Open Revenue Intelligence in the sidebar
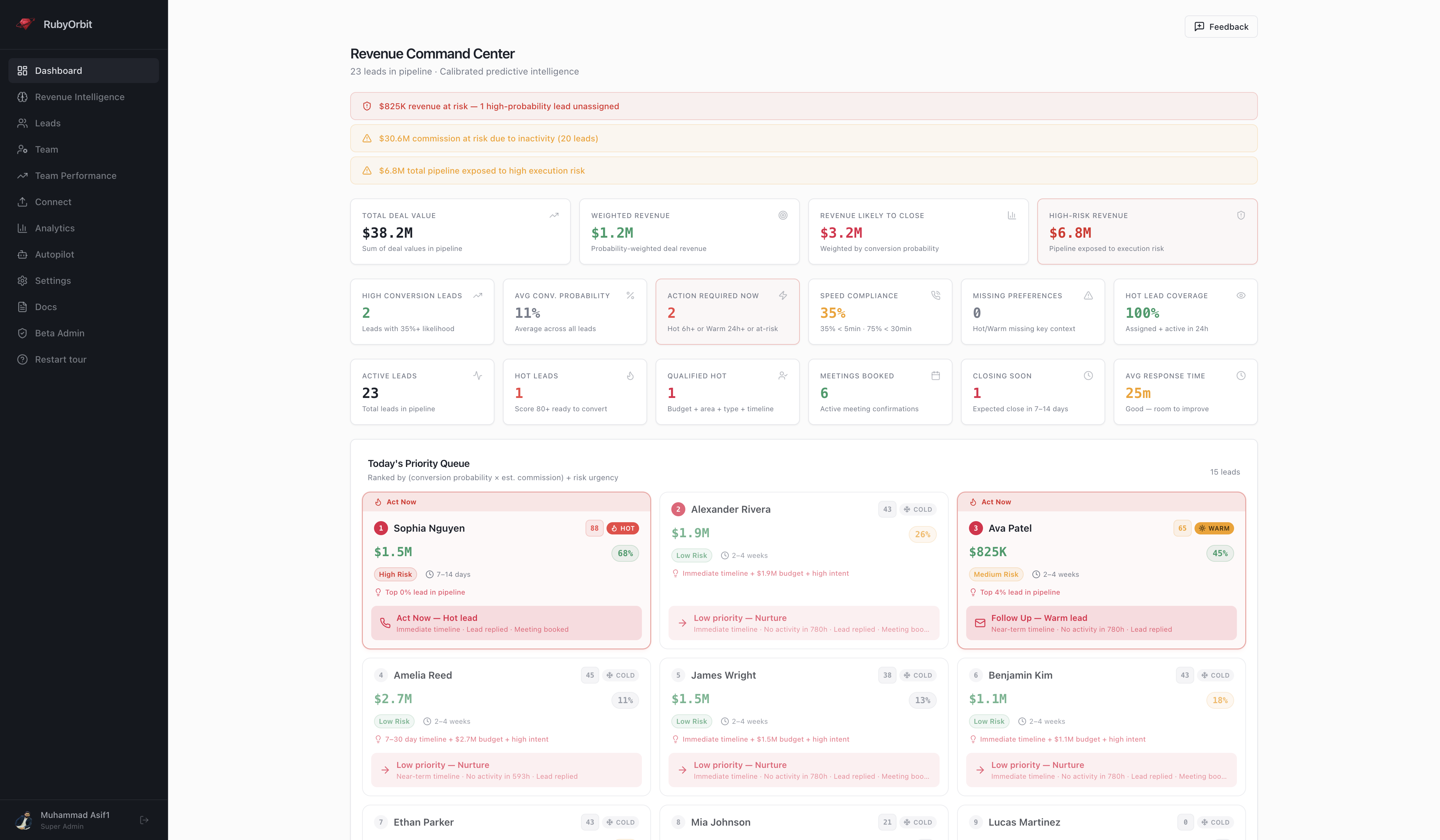 pos(83,97)
